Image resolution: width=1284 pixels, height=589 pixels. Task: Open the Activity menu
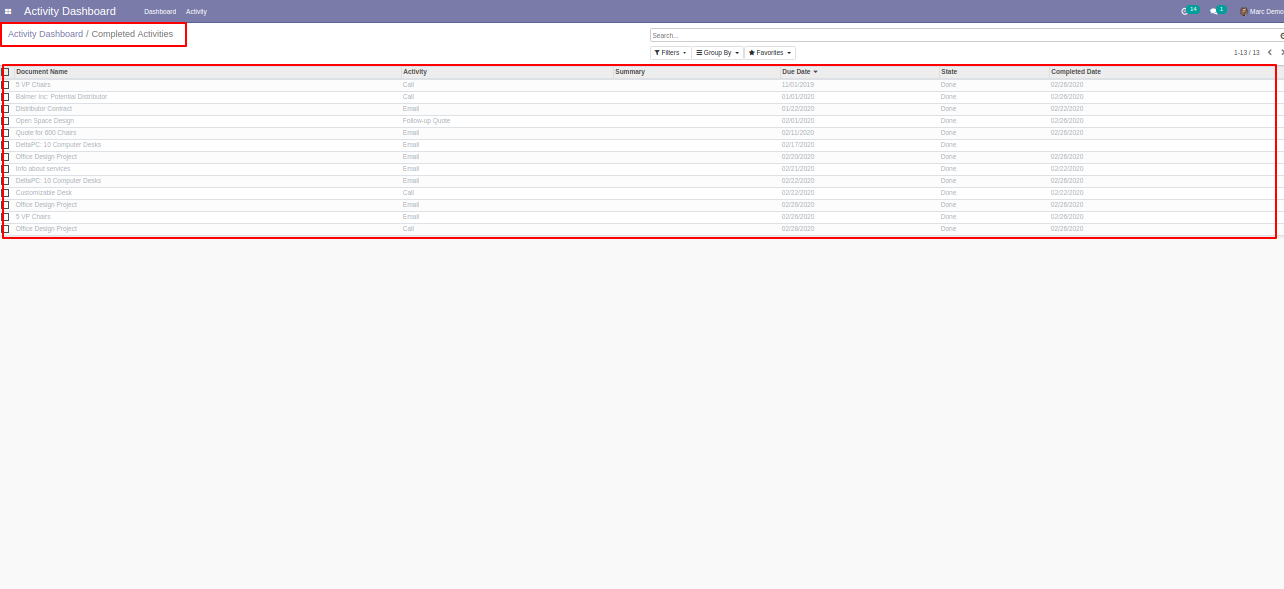click(196, 11)
